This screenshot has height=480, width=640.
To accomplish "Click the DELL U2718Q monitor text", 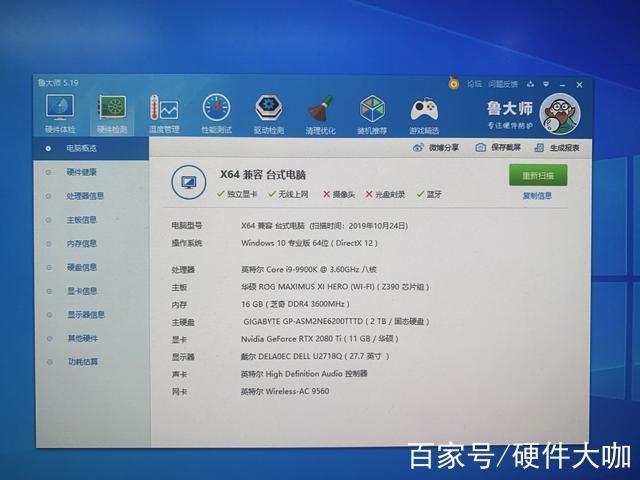I will (x=315, y=356).
